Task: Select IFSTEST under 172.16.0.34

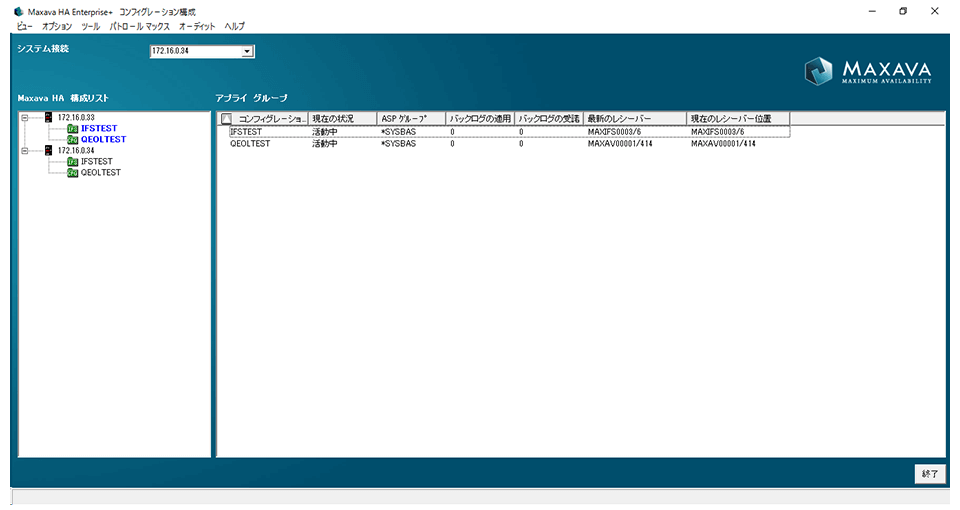Action: pyautogui.click(x=97, y=162)
